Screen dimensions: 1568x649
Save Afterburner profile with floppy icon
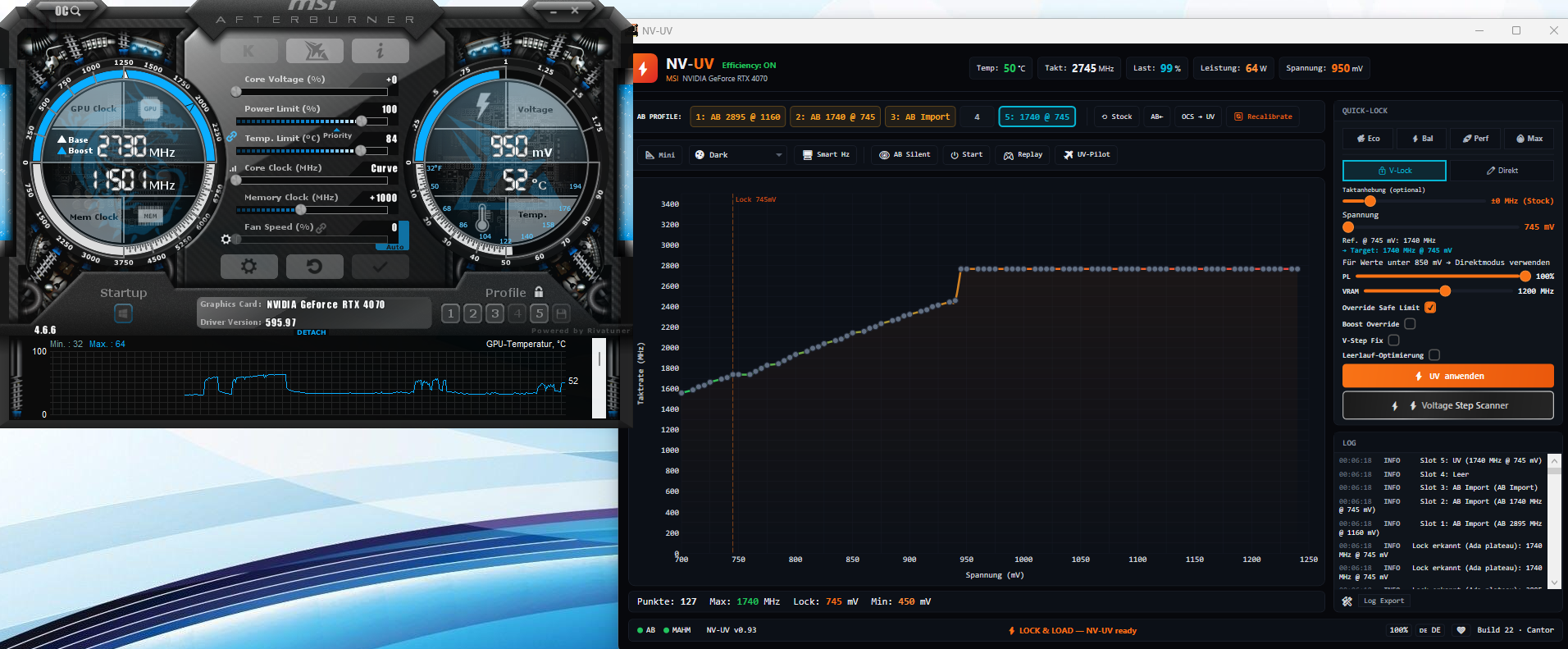coord(562,313)
